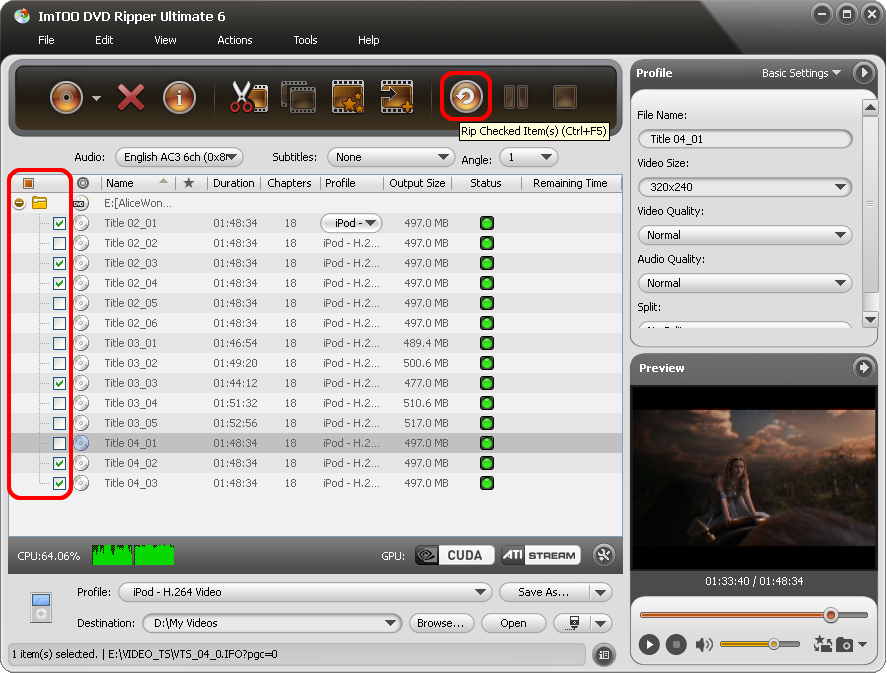The width and height of the screenshot is (887, 673).
Task: Uncheck the Title 02_03 checkbox
Action: pyautogui.click(x=59, y=263)
